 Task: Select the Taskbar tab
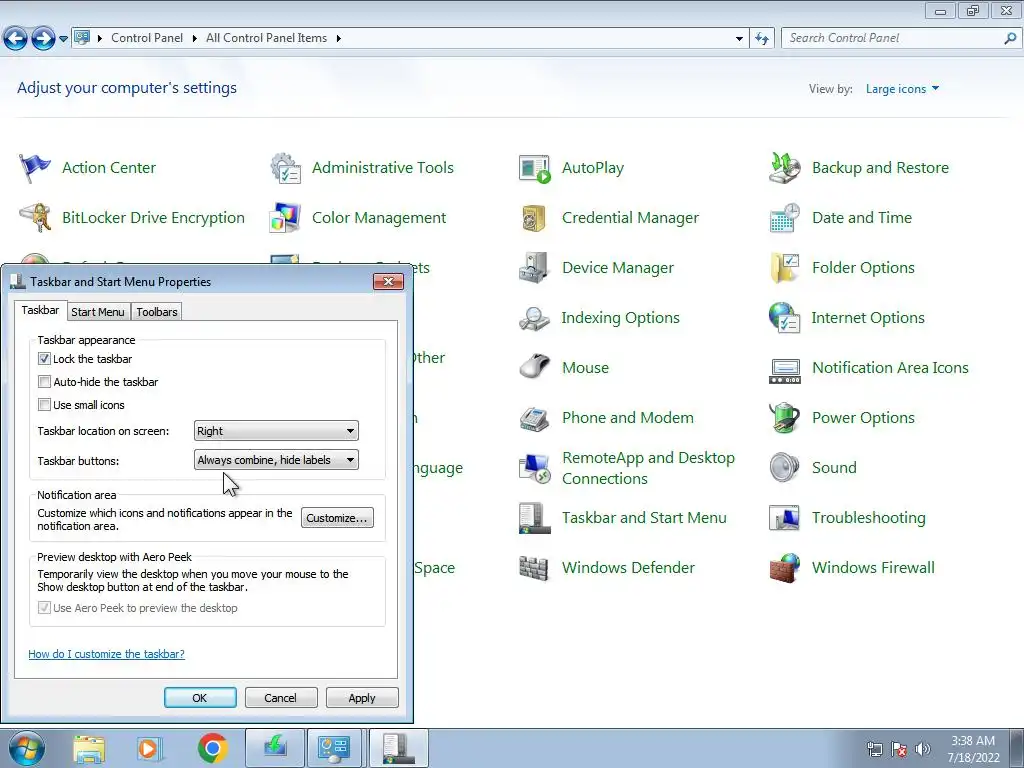click(x=40, y=310)
